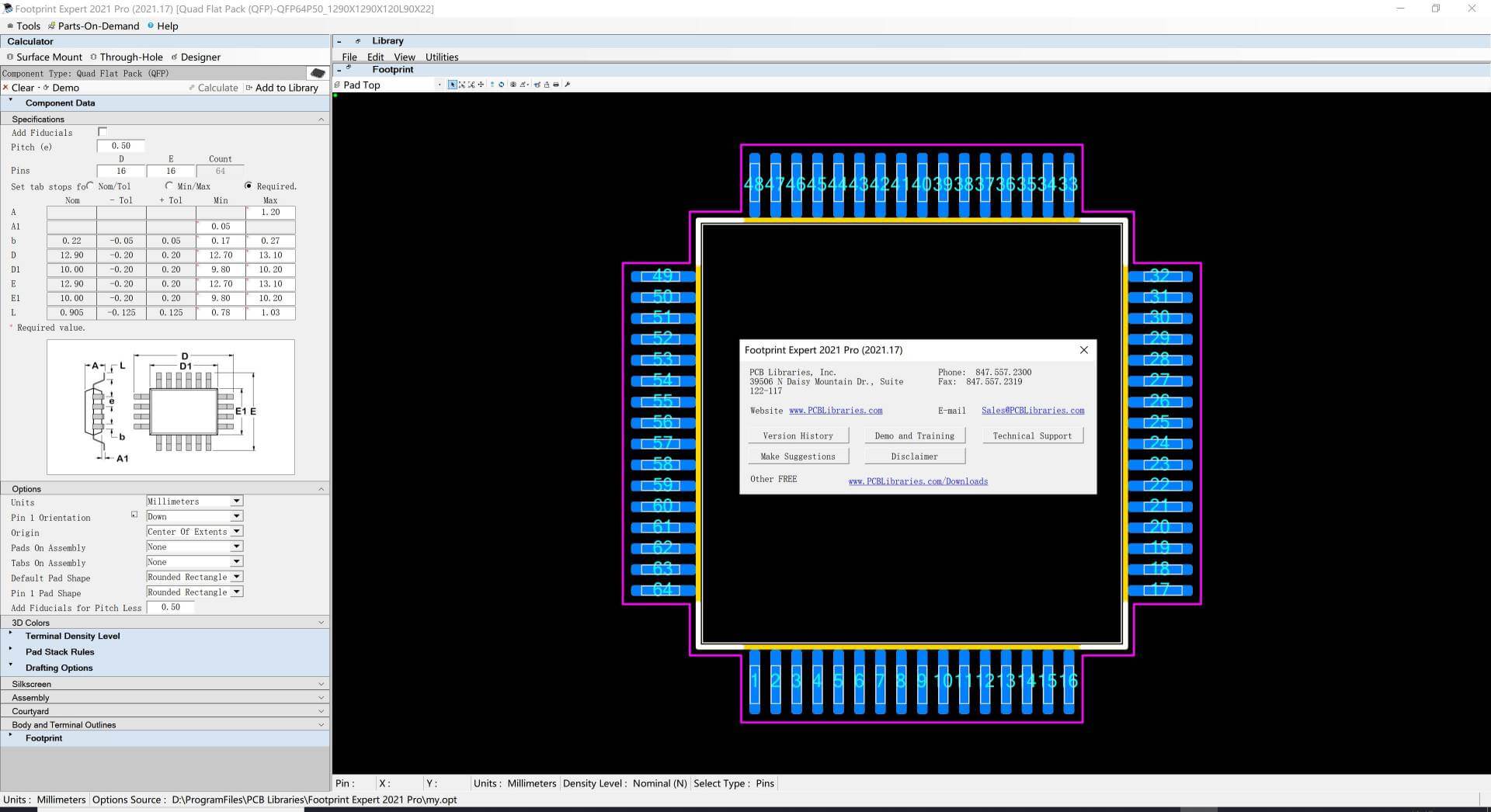Expand the Courtyard section
The height and width of the screenshot is (812, 1491).
click(321, 711)
